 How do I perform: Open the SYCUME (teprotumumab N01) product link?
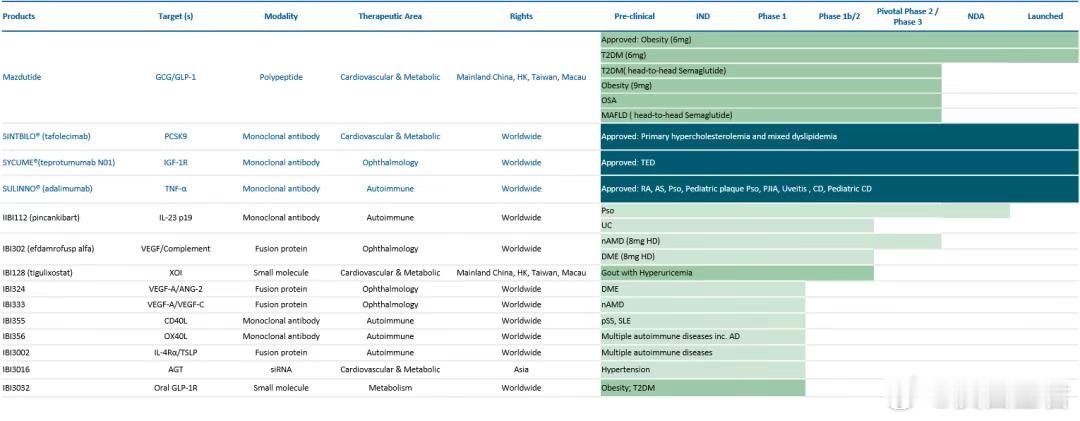[x=59, y=163]
